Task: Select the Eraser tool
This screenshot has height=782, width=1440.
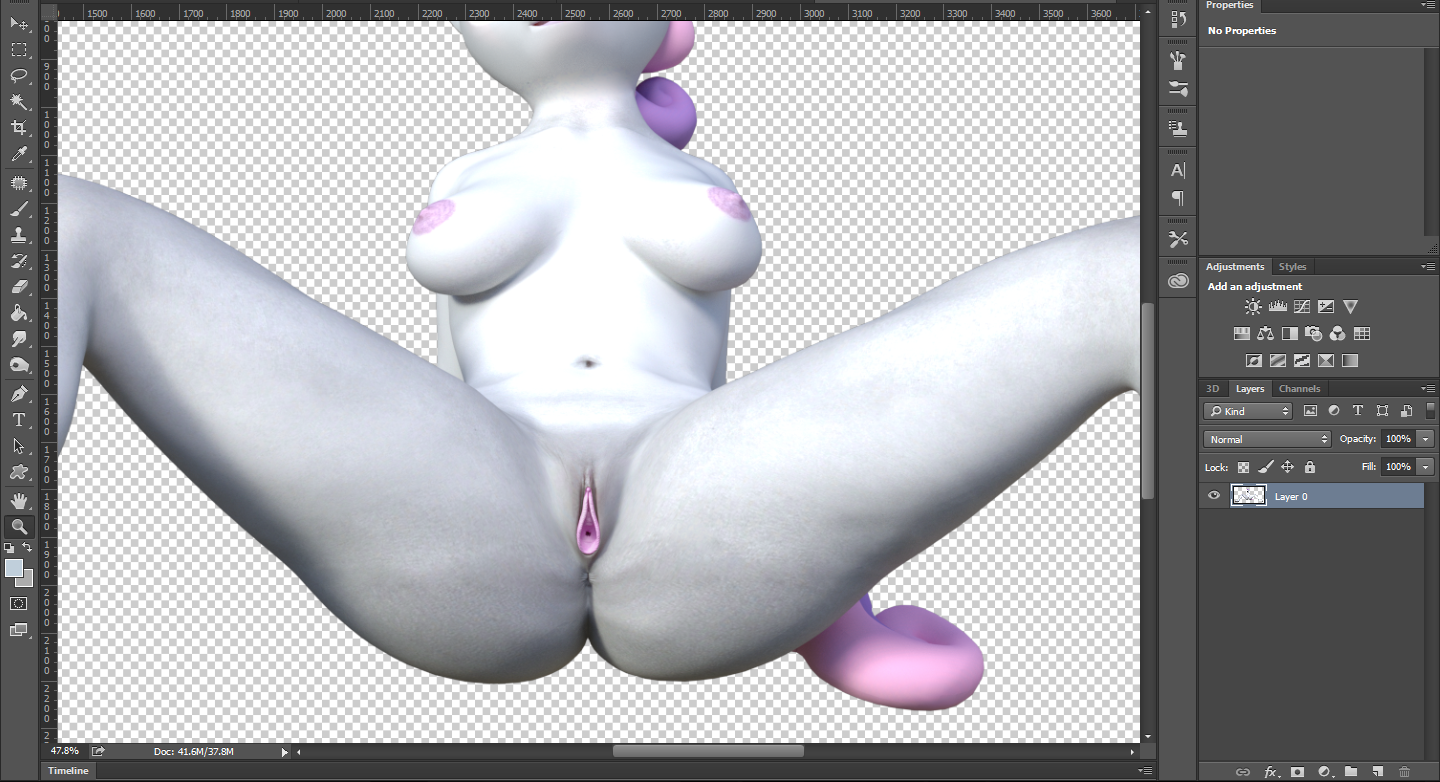Action: 19,287
